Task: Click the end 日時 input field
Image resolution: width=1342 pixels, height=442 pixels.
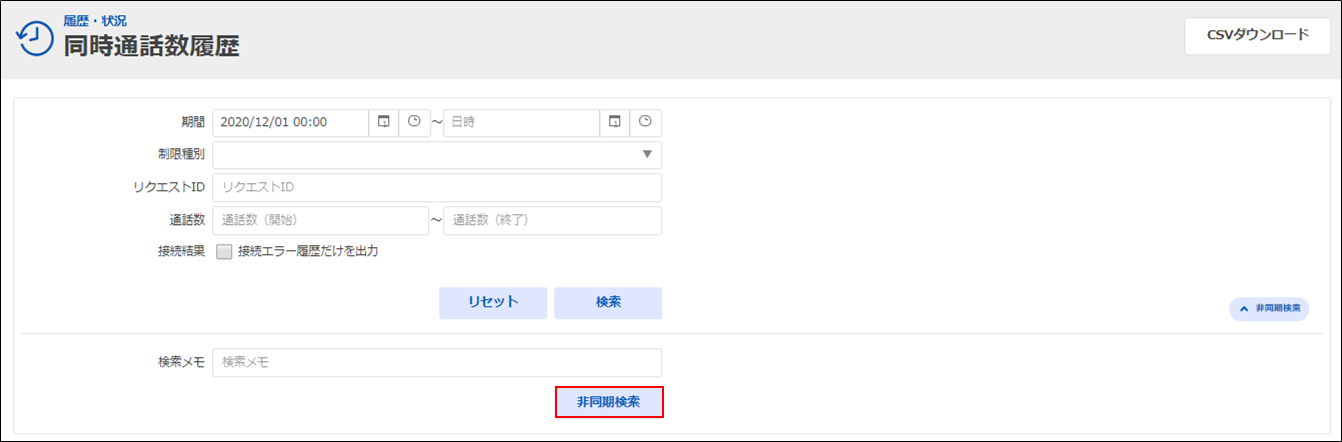Action: coord(520,122)
